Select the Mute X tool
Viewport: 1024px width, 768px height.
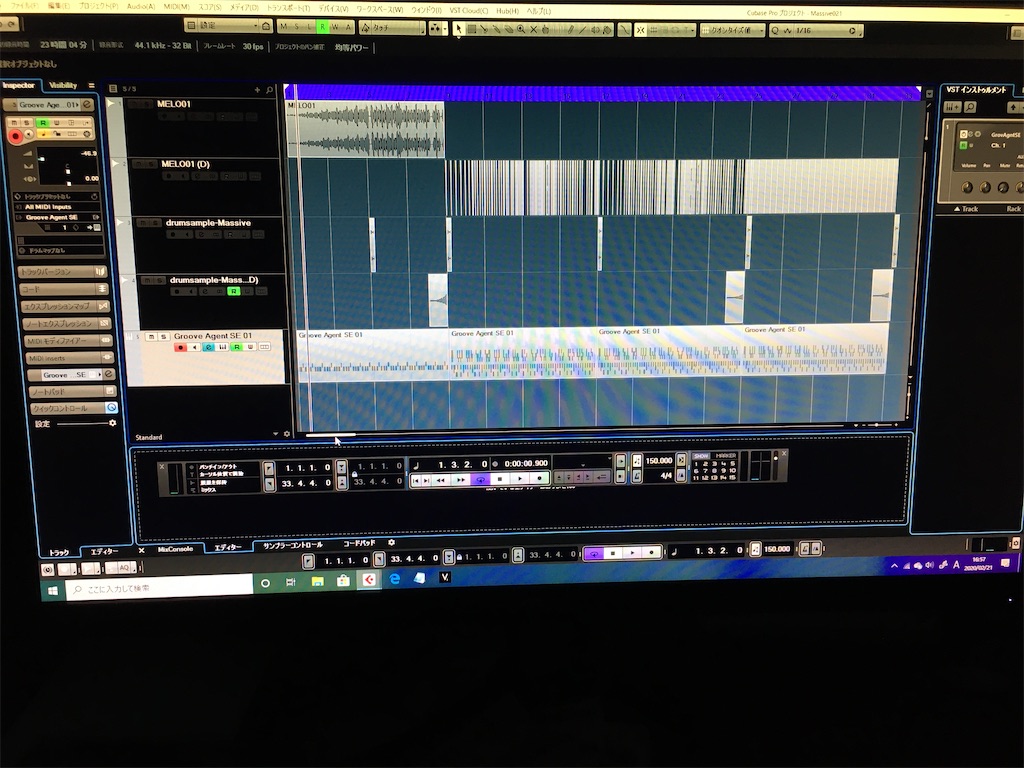pos(534,29)
